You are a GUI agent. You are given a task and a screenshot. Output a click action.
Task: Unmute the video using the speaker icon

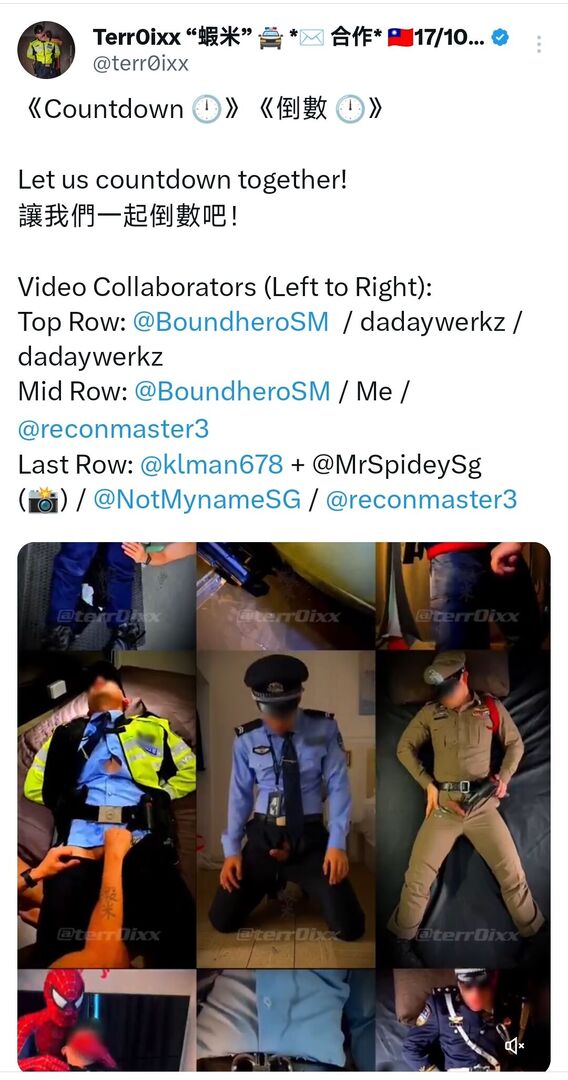point(514,1046)
